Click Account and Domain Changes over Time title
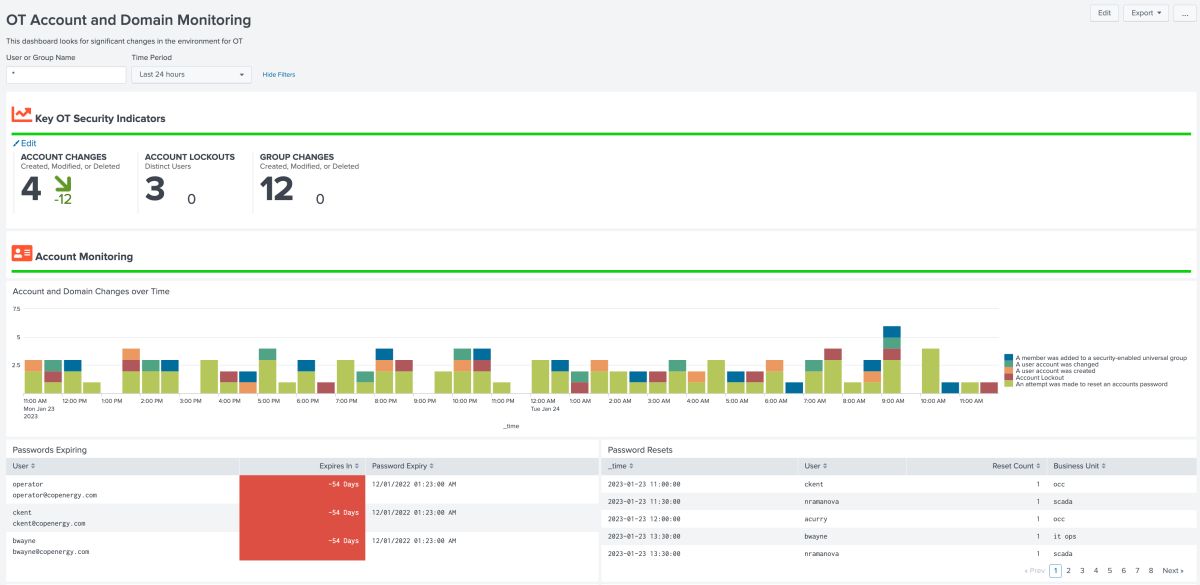The width and height of the screenshot is (1200, 585). click(91, 292)
